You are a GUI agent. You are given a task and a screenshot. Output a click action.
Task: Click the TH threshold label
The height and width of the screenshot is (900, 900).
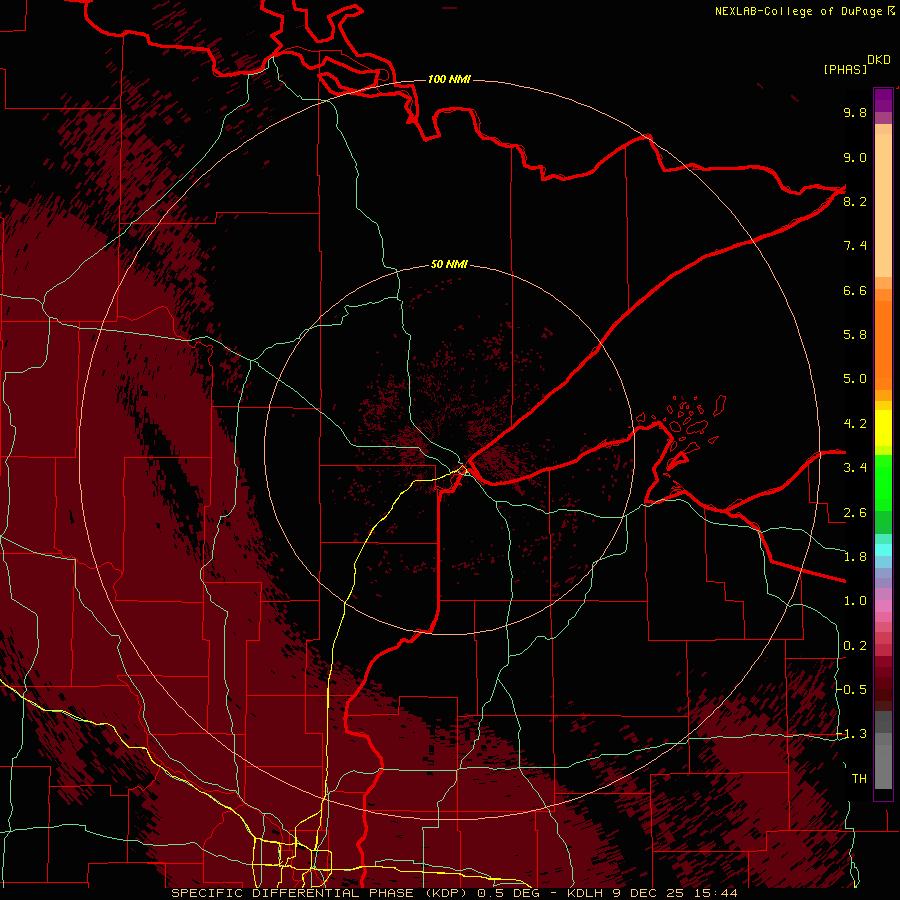point(859,778)
